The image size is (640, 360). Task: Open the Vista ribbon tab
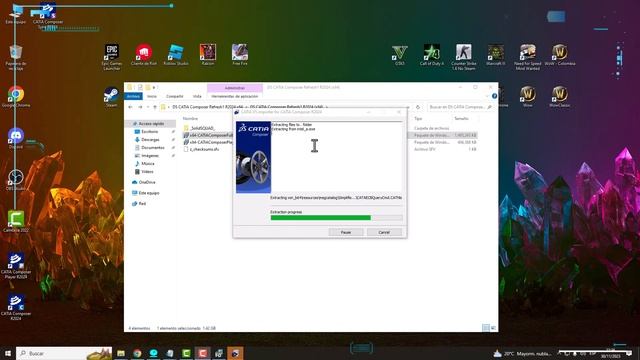click(197, 96)
